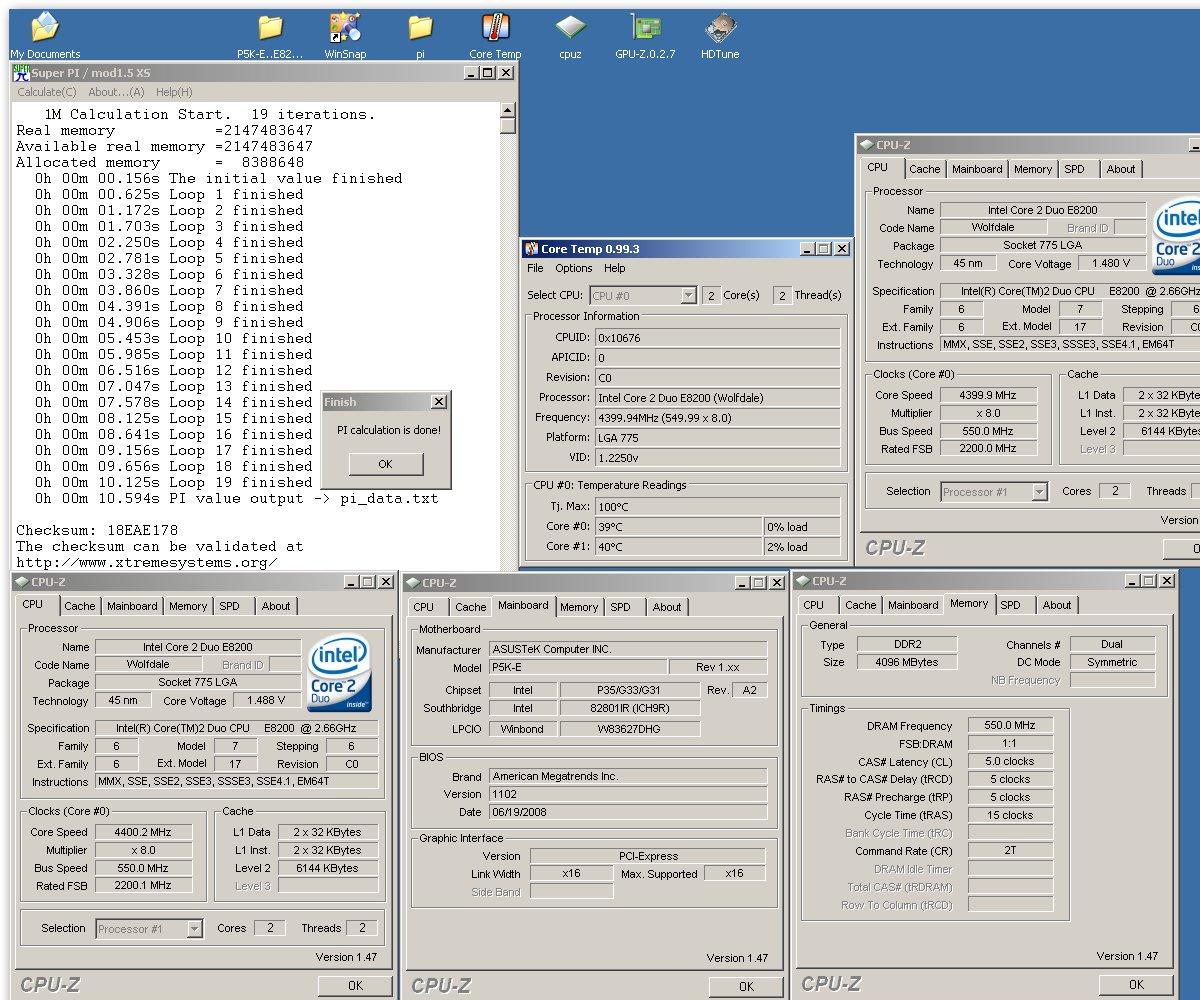Click the Core Temp Frequency field

coord(717,417)
